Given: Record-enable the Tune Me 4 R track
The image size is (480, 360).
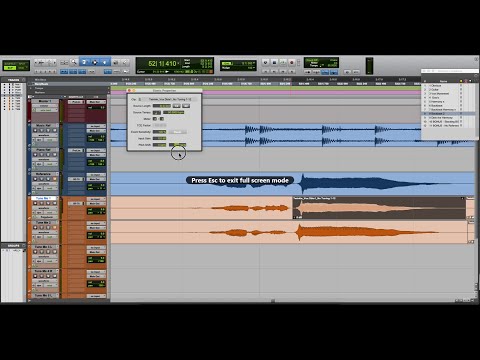Looking at the screenshot, I should 35,276.
